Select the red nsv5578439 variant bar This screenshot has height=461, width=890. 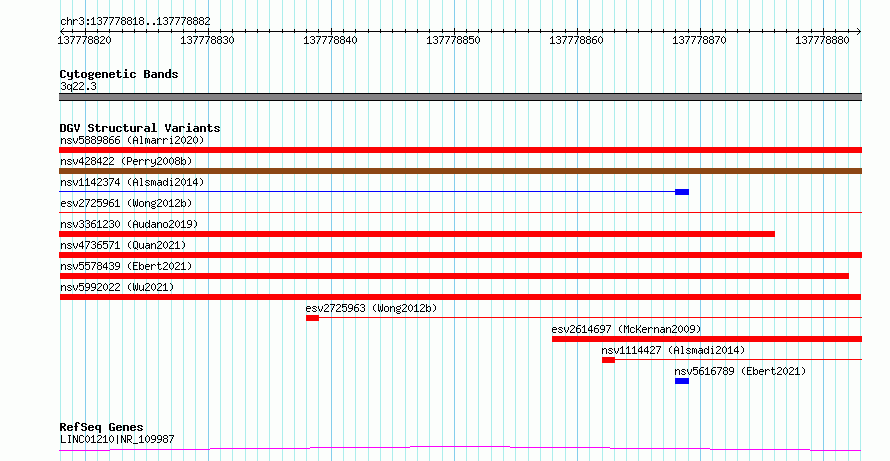pos(454,276)
